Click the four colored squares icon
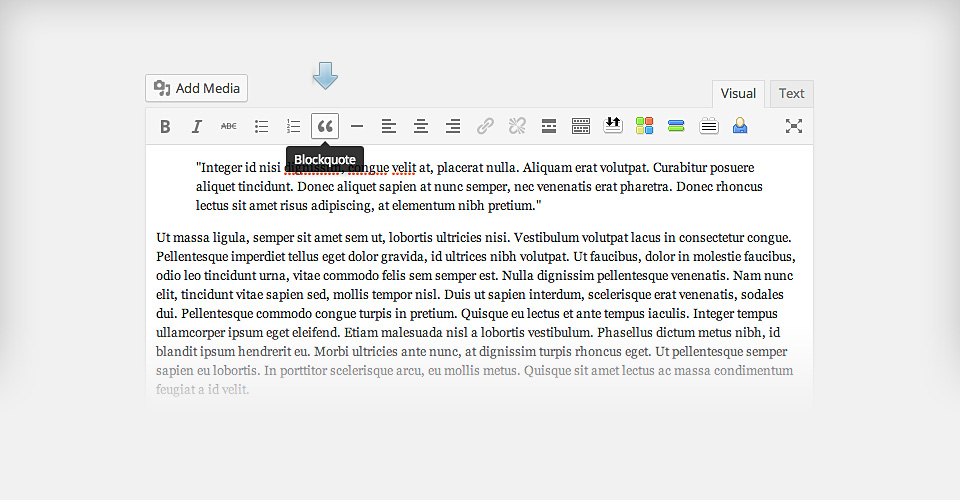 click(x=645, y=125)
